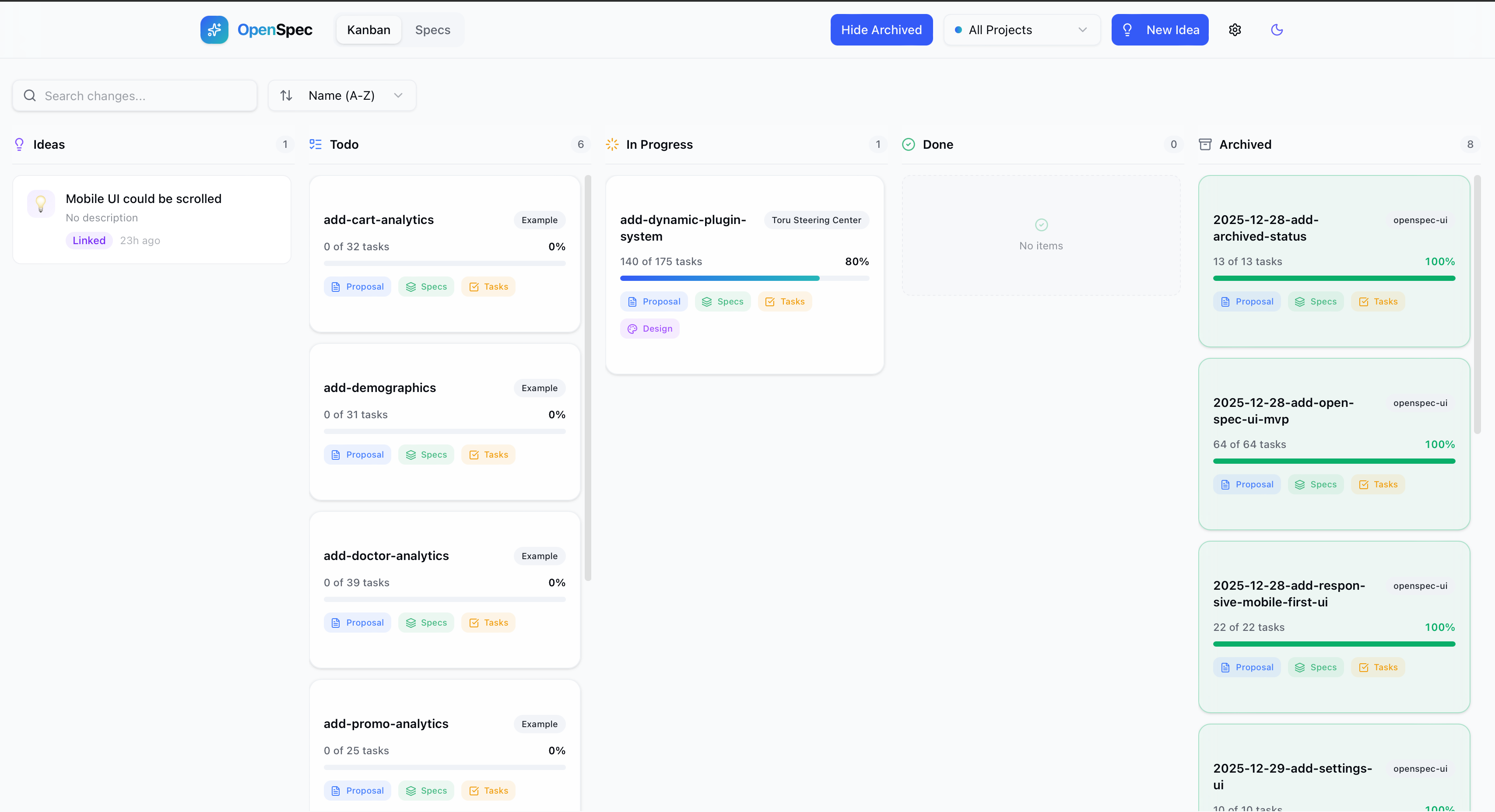Click the Linked badge on idea card
The width and height of the screenshot is (1495, 812).
pos(89,240)
